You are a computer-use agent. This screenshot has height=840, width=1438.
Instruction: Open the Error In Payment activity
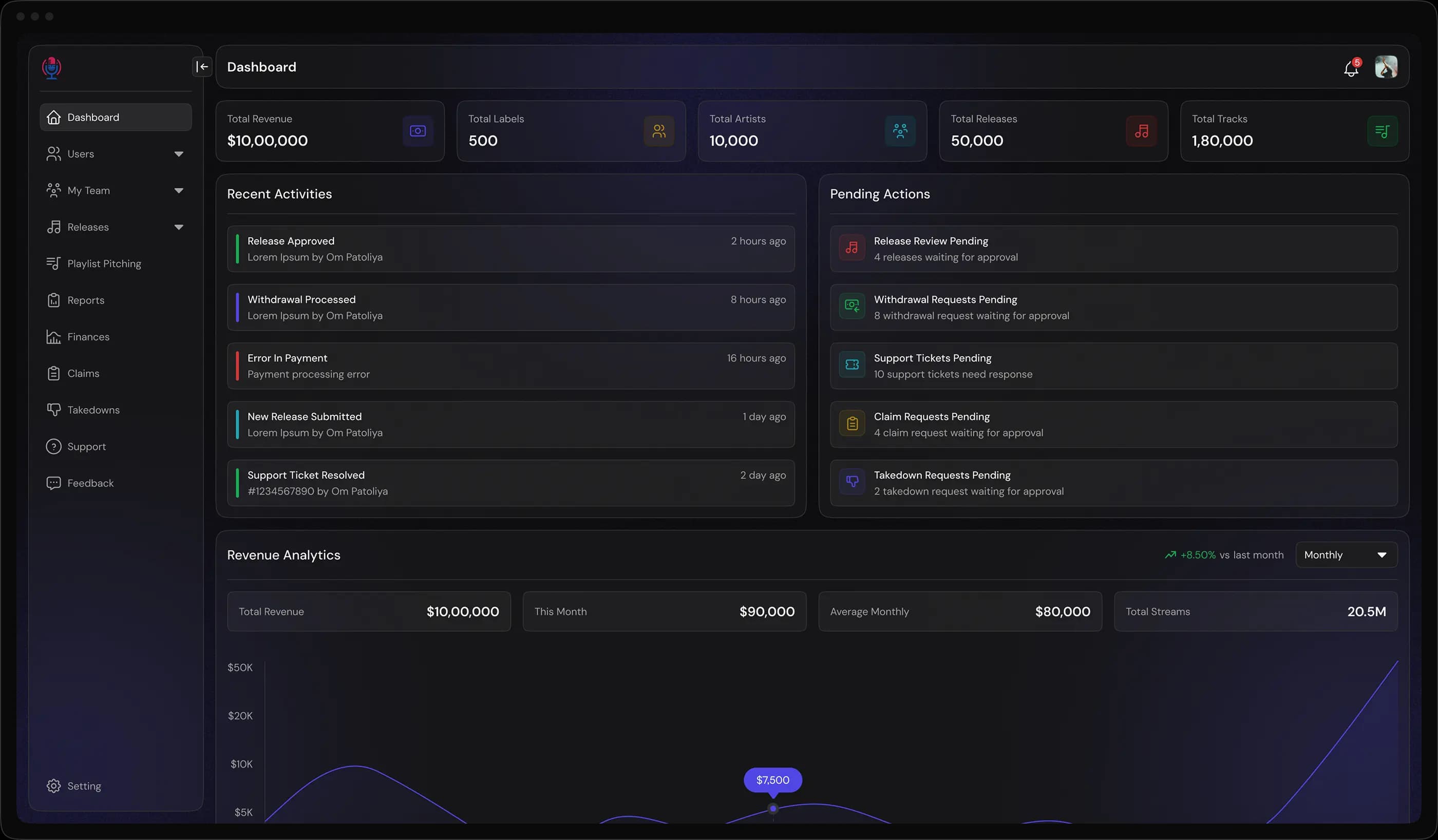tap(510, 366)
